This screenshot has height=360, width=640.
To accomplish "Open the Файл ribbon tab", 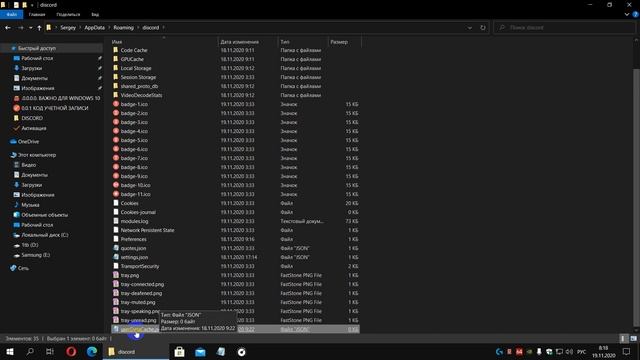I will pyautogui.click(x=11, y=15).
